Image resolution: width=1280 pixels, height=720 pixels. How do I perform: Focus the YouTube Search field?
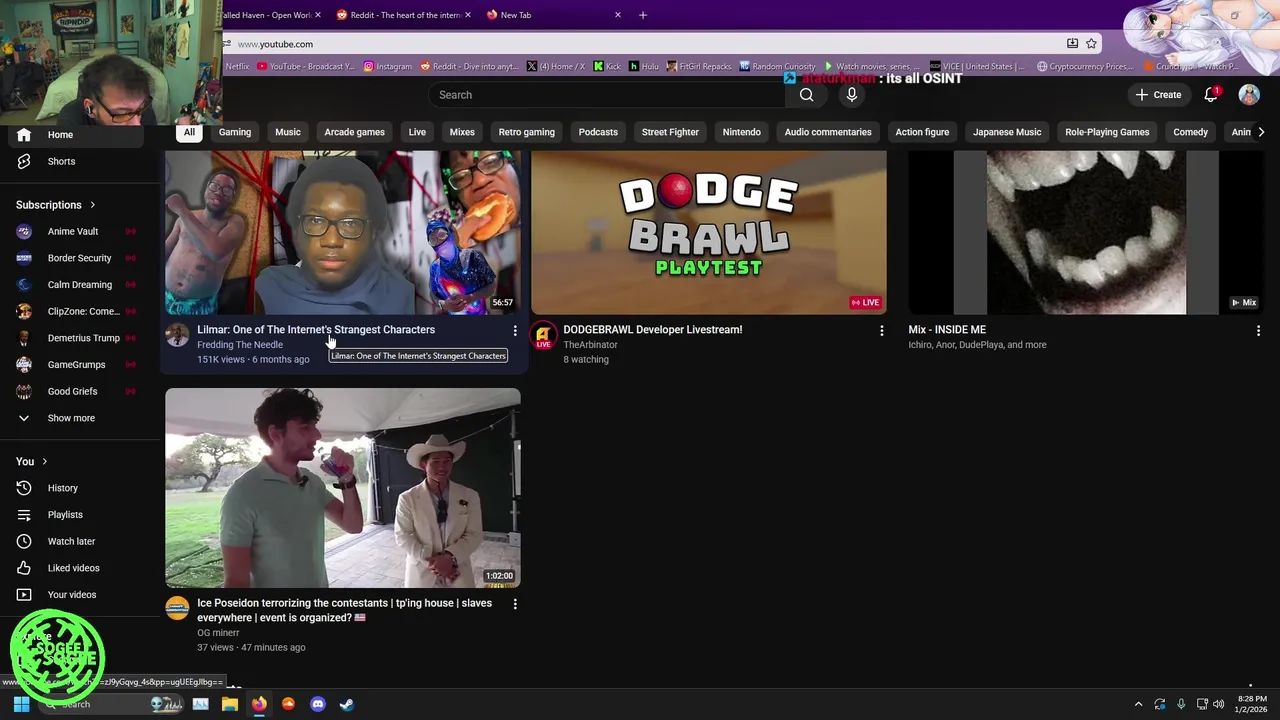(606, 95)
